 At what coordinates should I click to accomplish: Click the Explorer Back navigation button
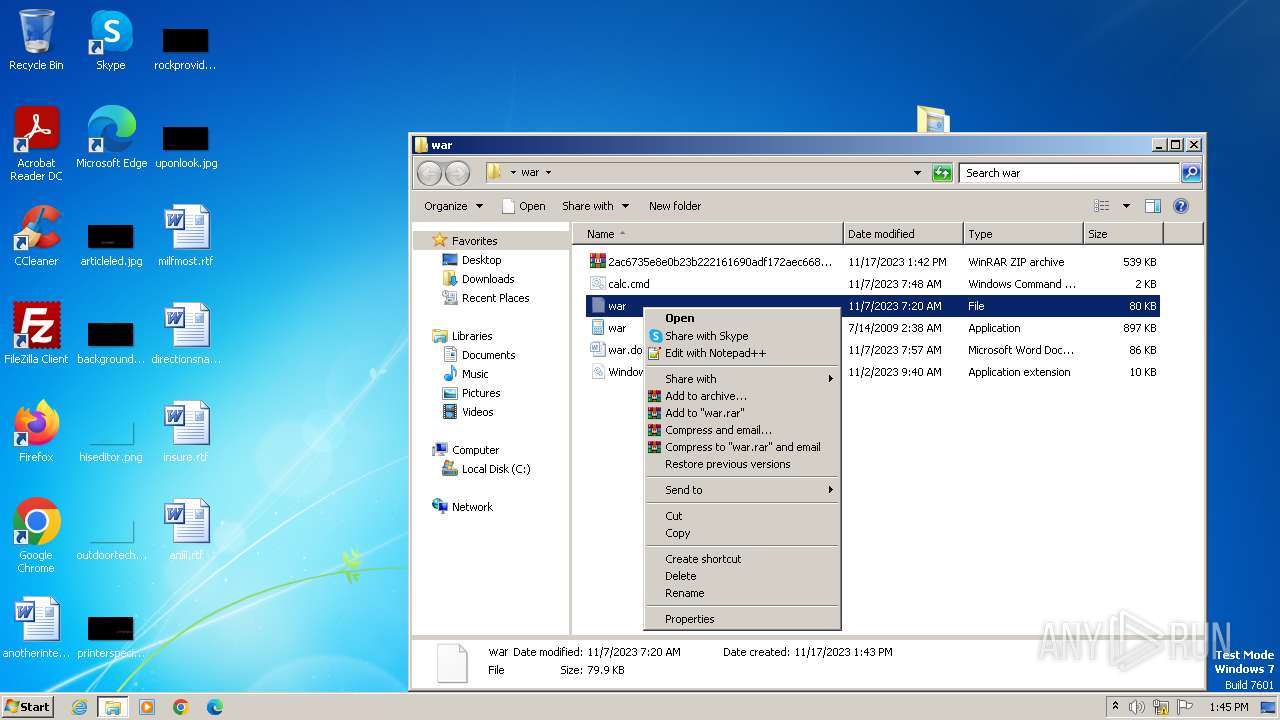429,173
